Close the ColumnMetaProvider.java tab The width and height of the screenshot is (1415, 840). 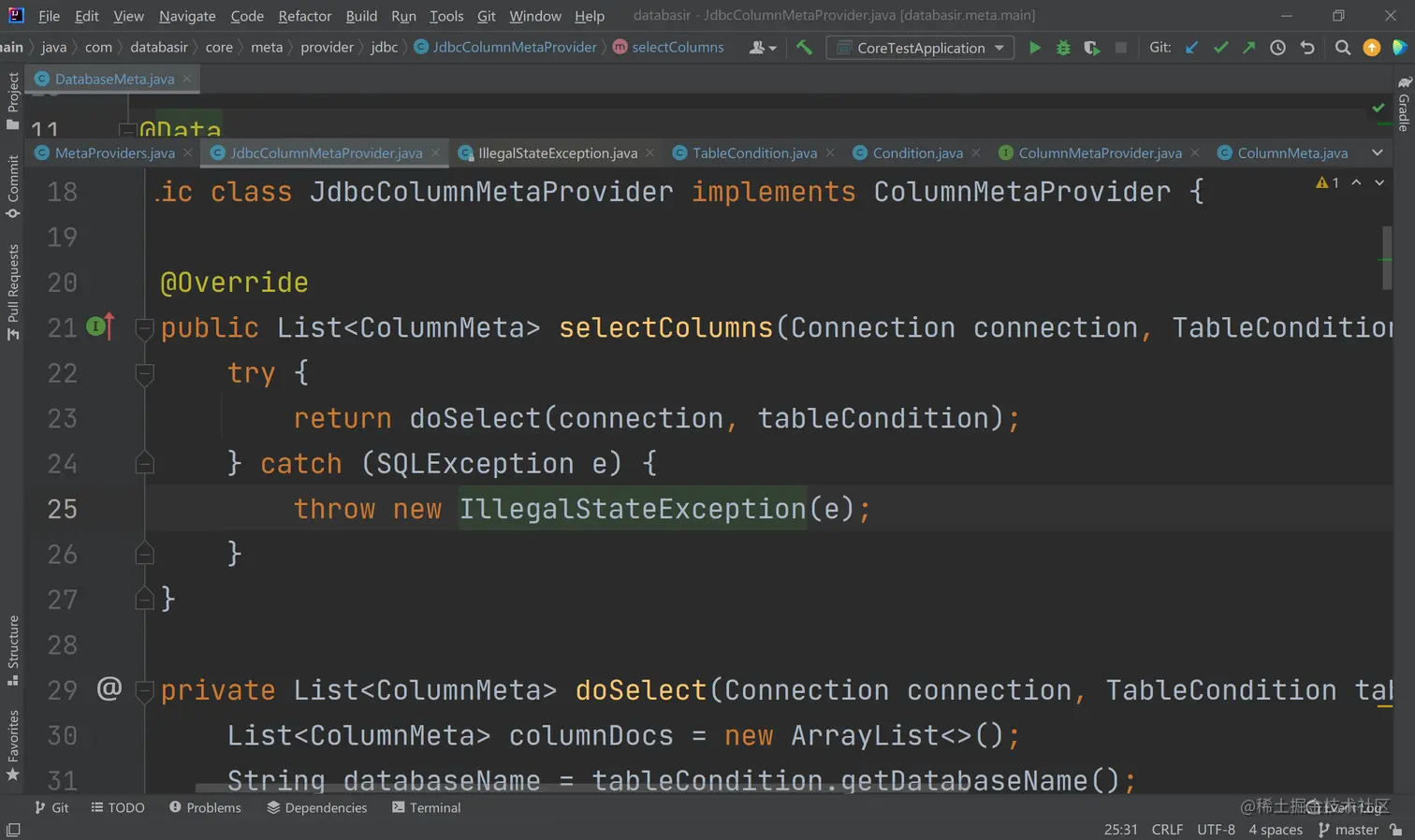[1195, 152]
